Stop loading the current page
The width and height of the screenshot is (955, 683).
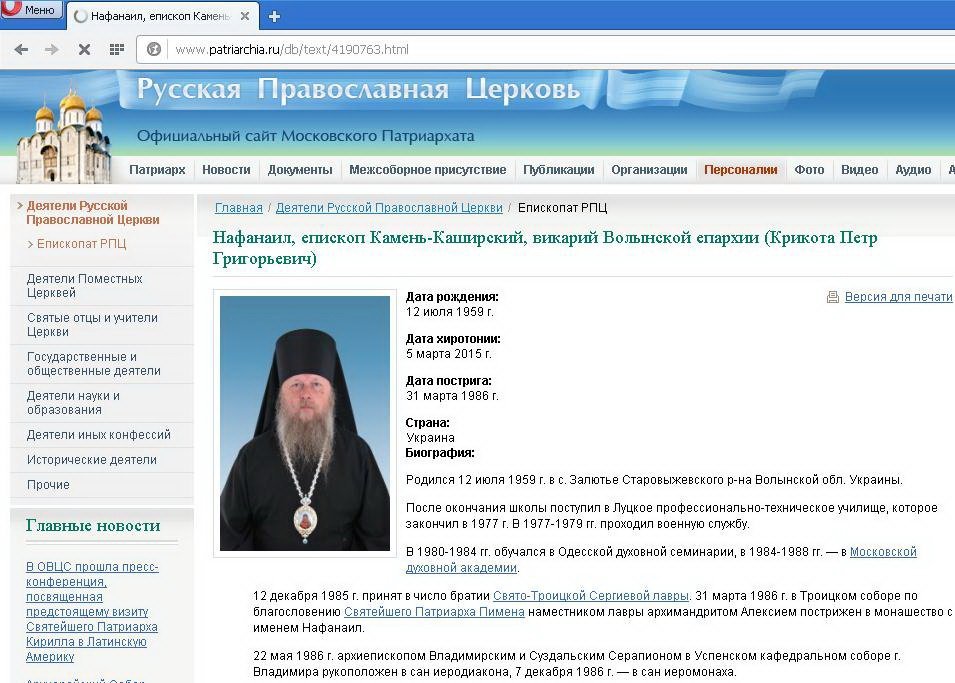84,49
